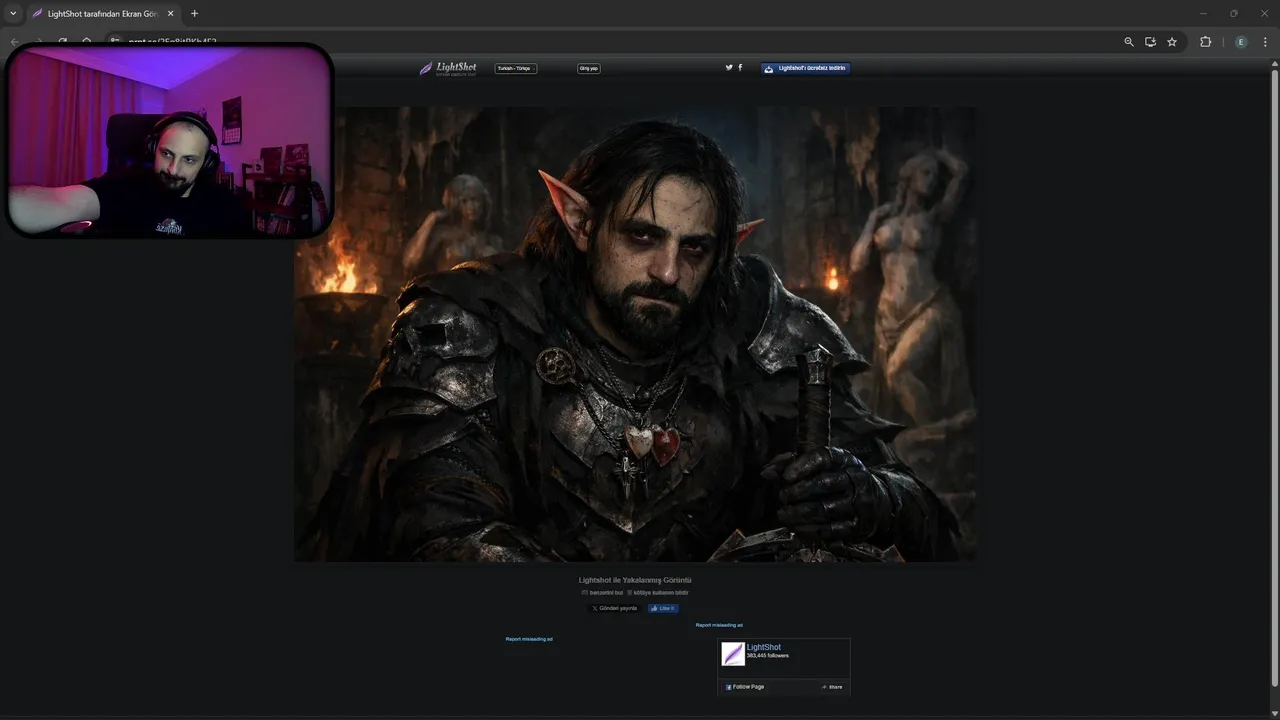Image resolution: width=1280 pixels, height=720 pixels.
Task: Click the Lightshot'ı ücretsiz indirin download button
Action: point(806,68)
